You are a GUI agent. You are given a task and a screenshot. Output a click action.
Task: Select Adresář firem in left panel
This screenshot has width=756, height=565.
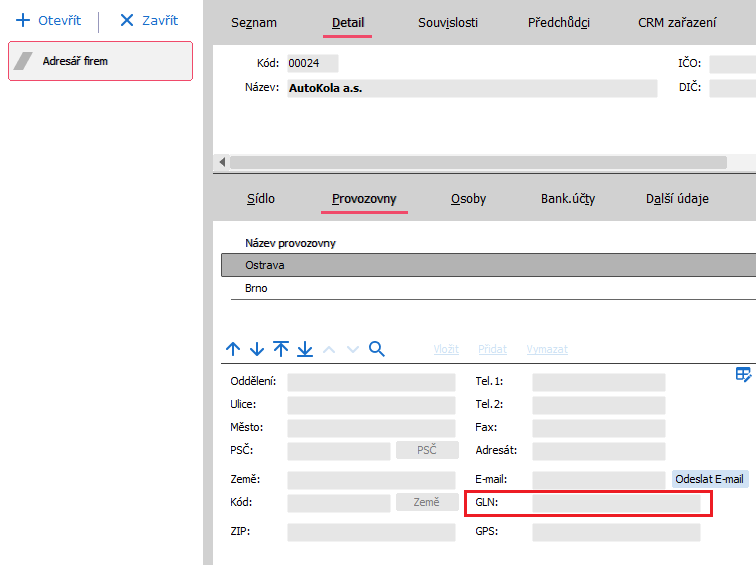100,61
